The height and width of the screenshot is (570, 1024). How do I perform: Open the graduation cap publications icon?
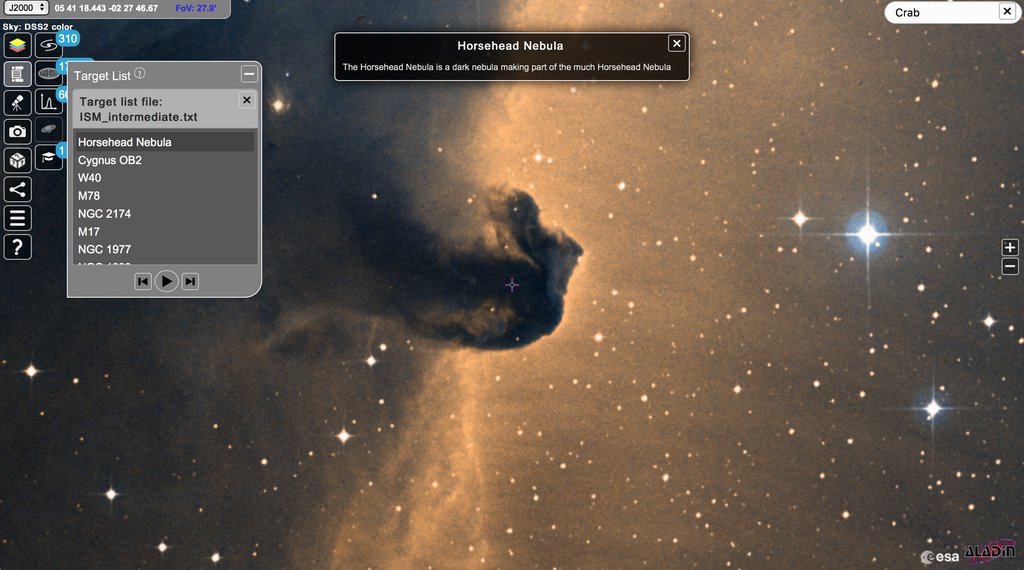pos(48,157)
